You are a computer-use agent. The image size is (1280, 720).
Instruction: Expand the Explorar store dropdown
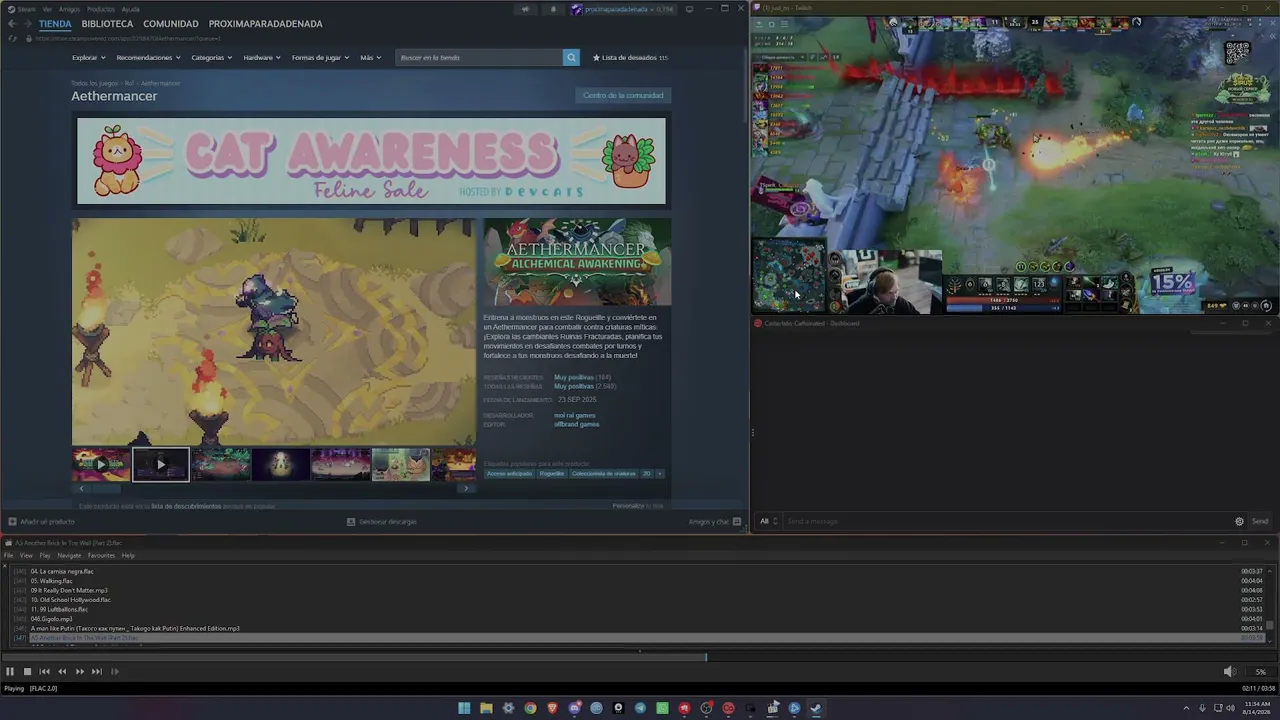(88, 57)
